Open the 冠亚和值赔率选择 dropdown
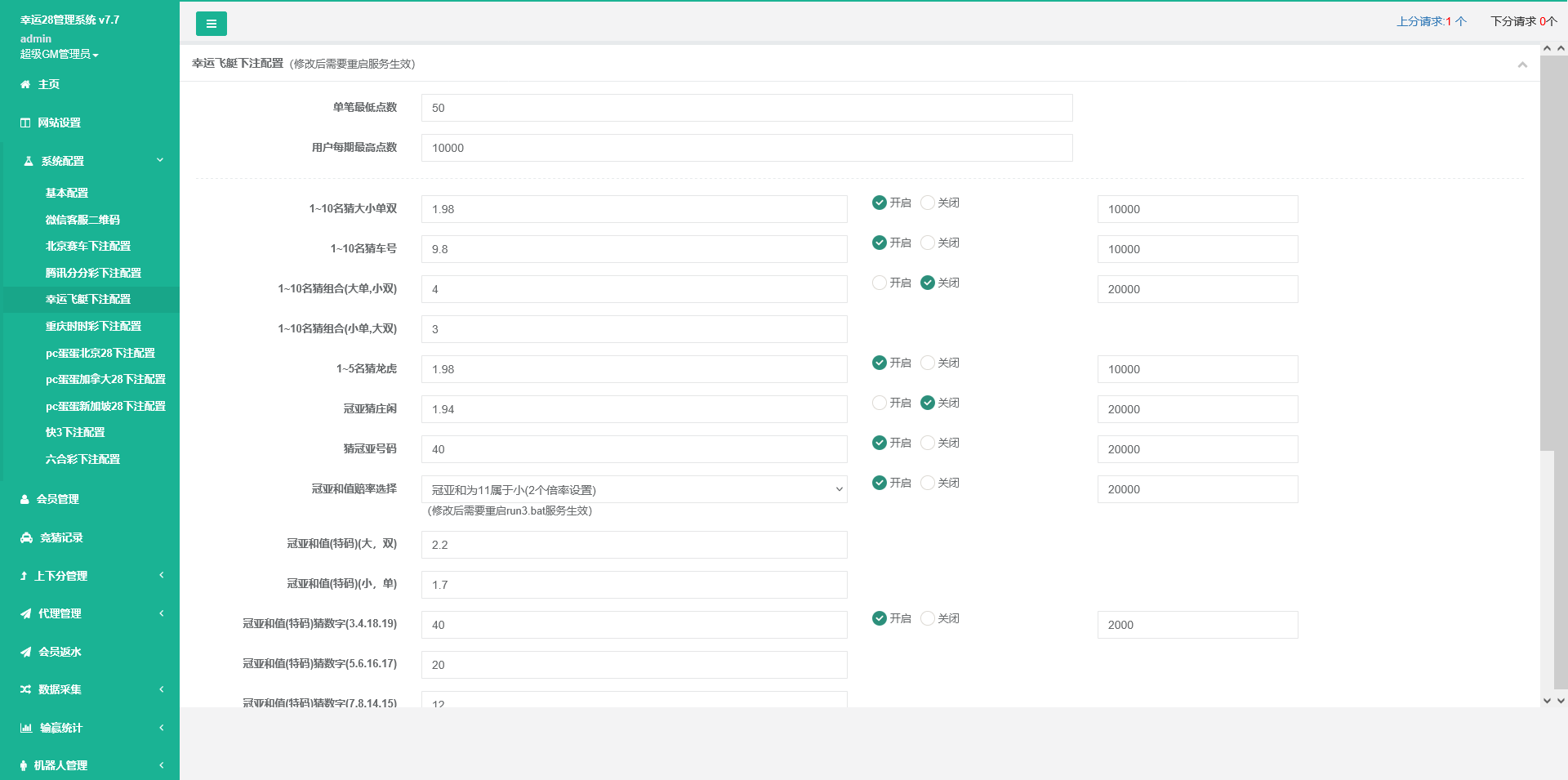This screenshot has width=1568, height=780. 634,489
